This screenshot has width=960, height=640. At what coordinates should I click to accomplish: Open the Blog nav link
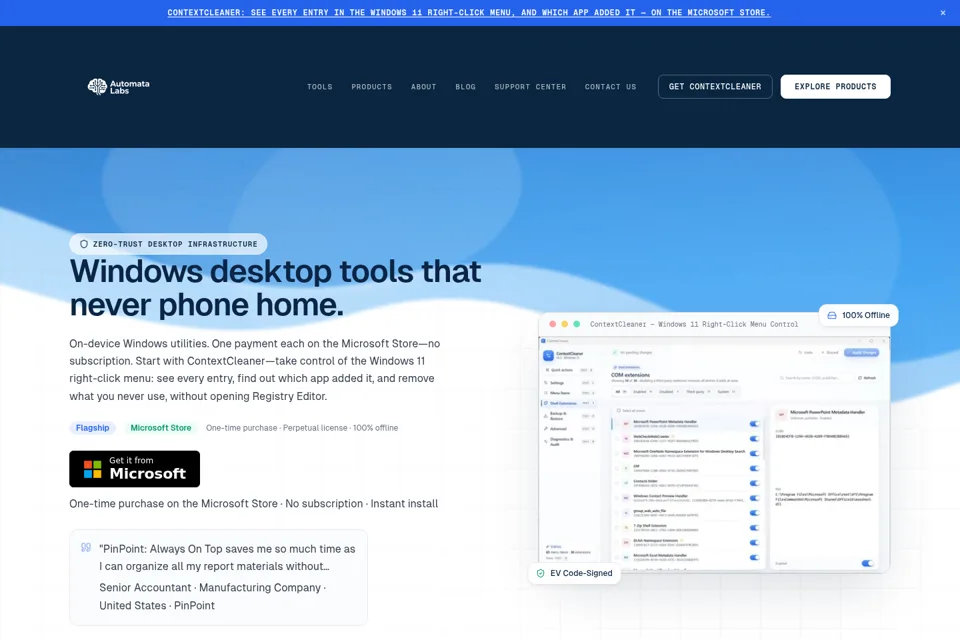pos(465,87)
